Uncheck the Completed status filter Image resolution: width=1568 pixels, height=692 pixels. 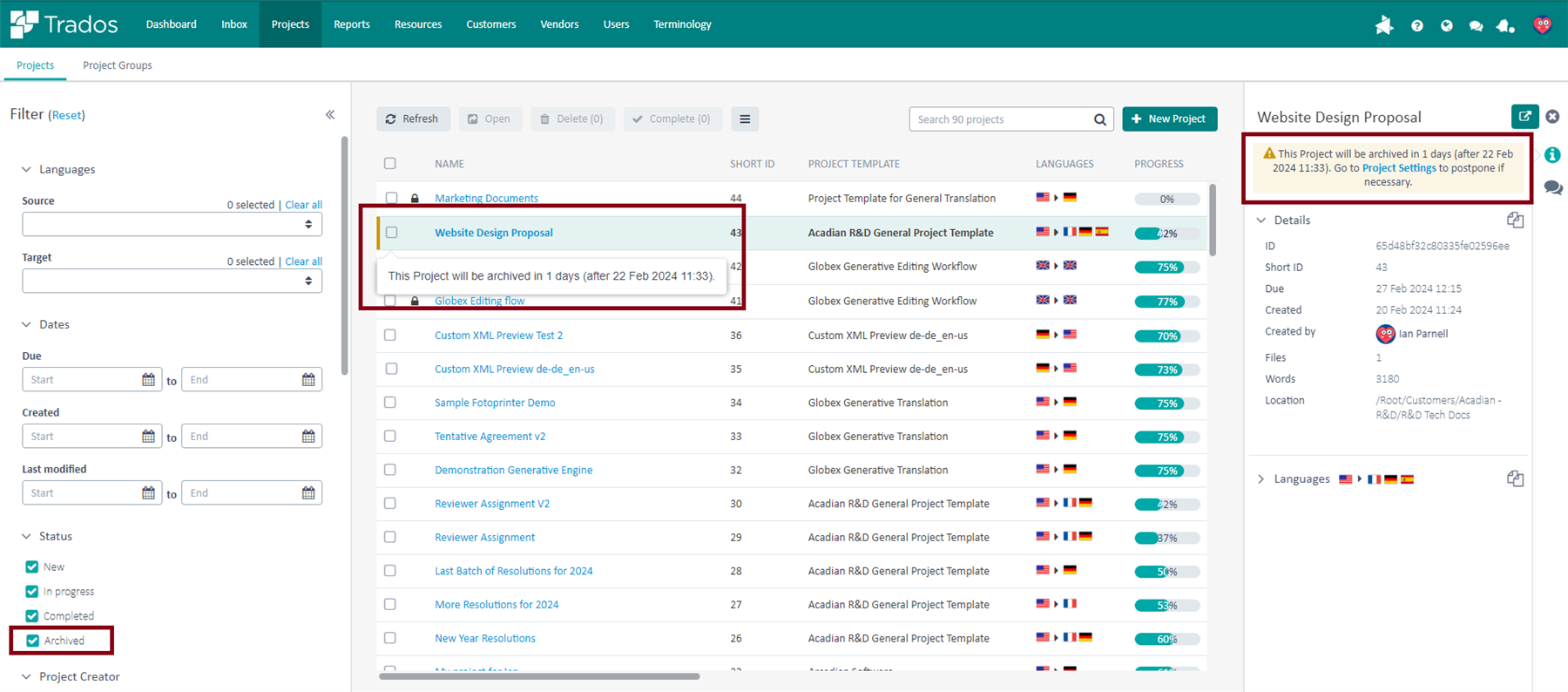[x=32, y=615]
